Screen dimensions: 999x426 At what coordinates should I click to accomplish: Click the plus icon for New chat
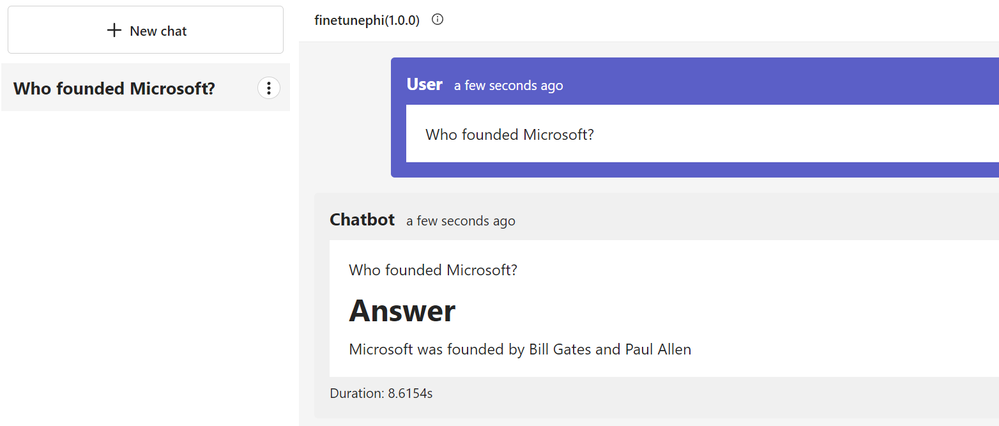(x=114, y=31)
